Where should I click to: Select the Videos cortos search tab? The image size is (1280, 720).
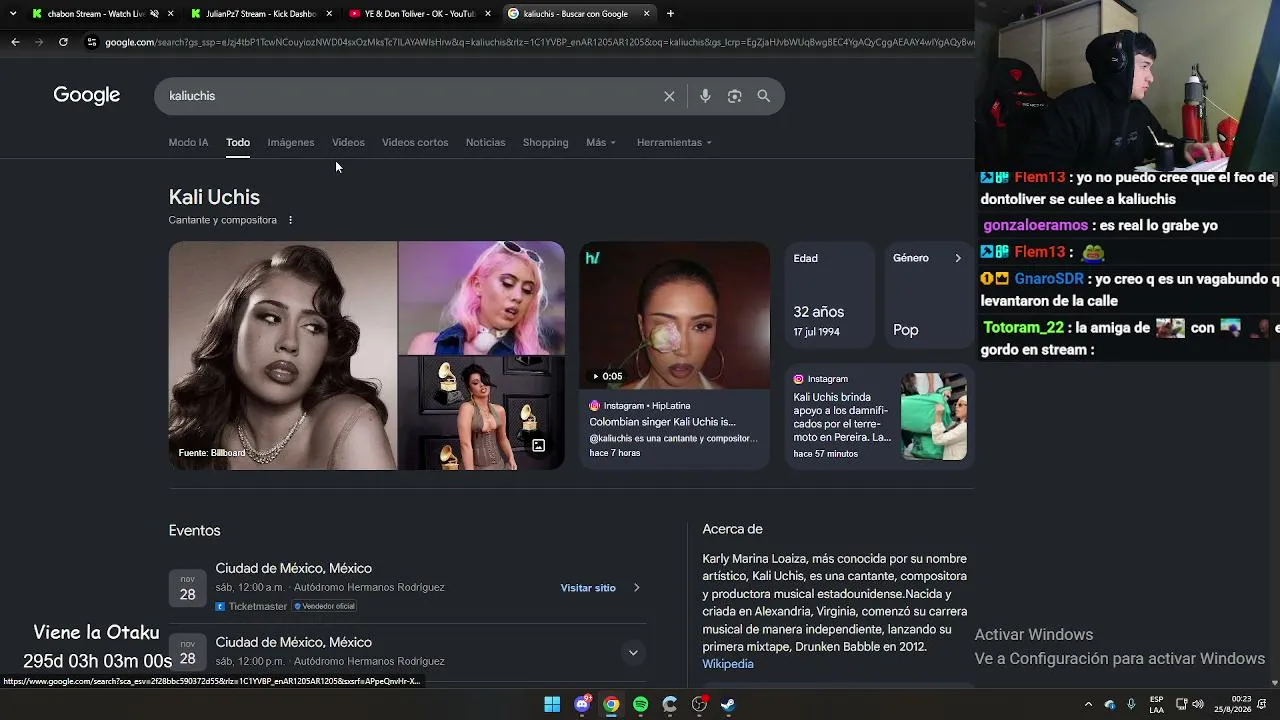click(415, 142)
